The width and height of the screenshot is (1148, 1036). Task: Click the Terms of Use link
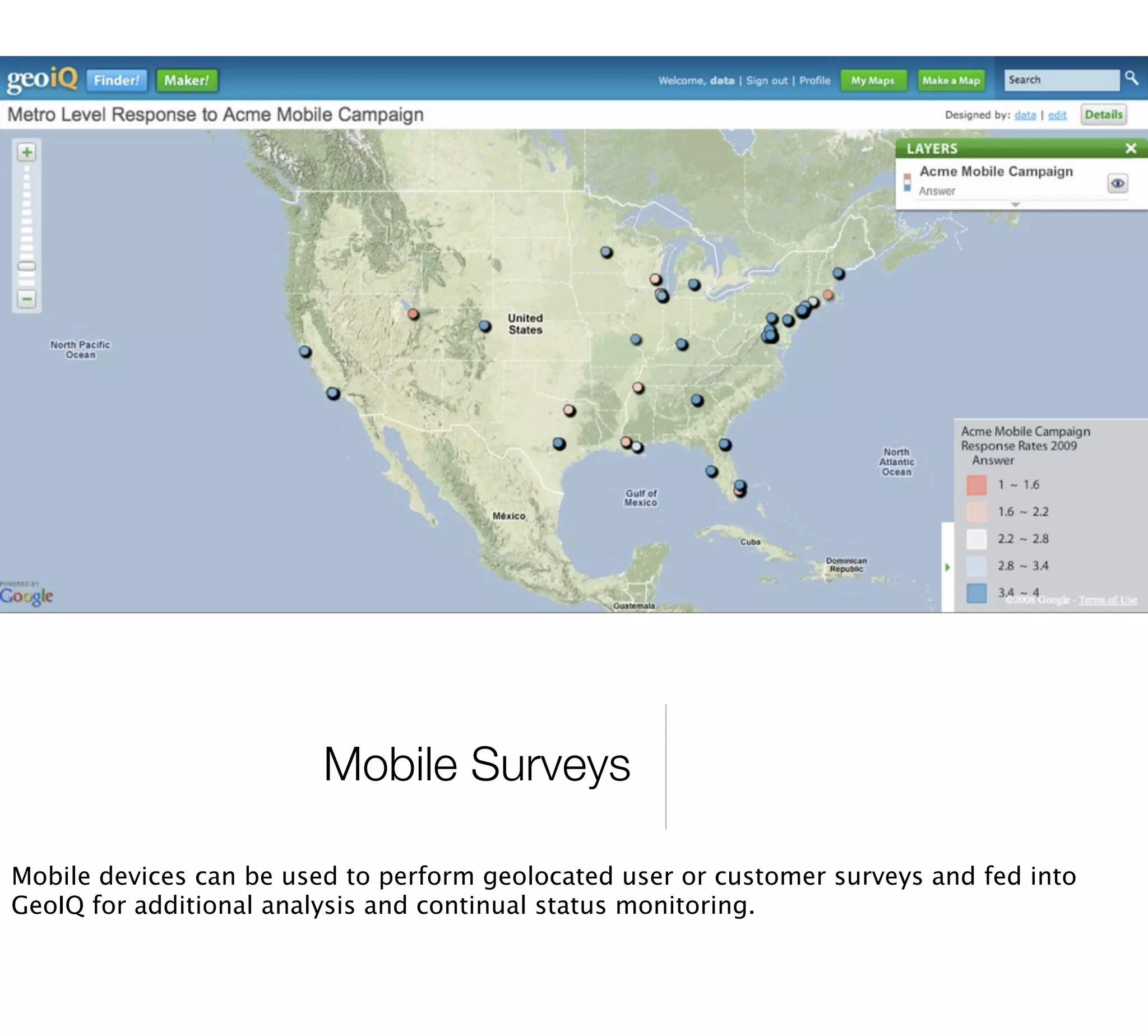[1108, 600]
